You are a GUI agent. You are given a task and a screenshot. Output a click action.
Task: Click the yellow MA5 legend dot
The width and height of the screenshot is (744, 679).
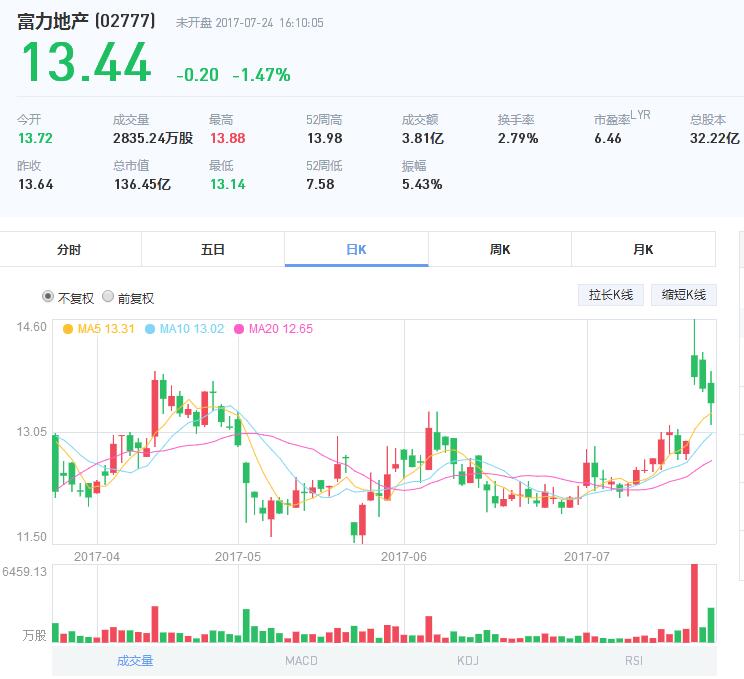click(68, 329)
